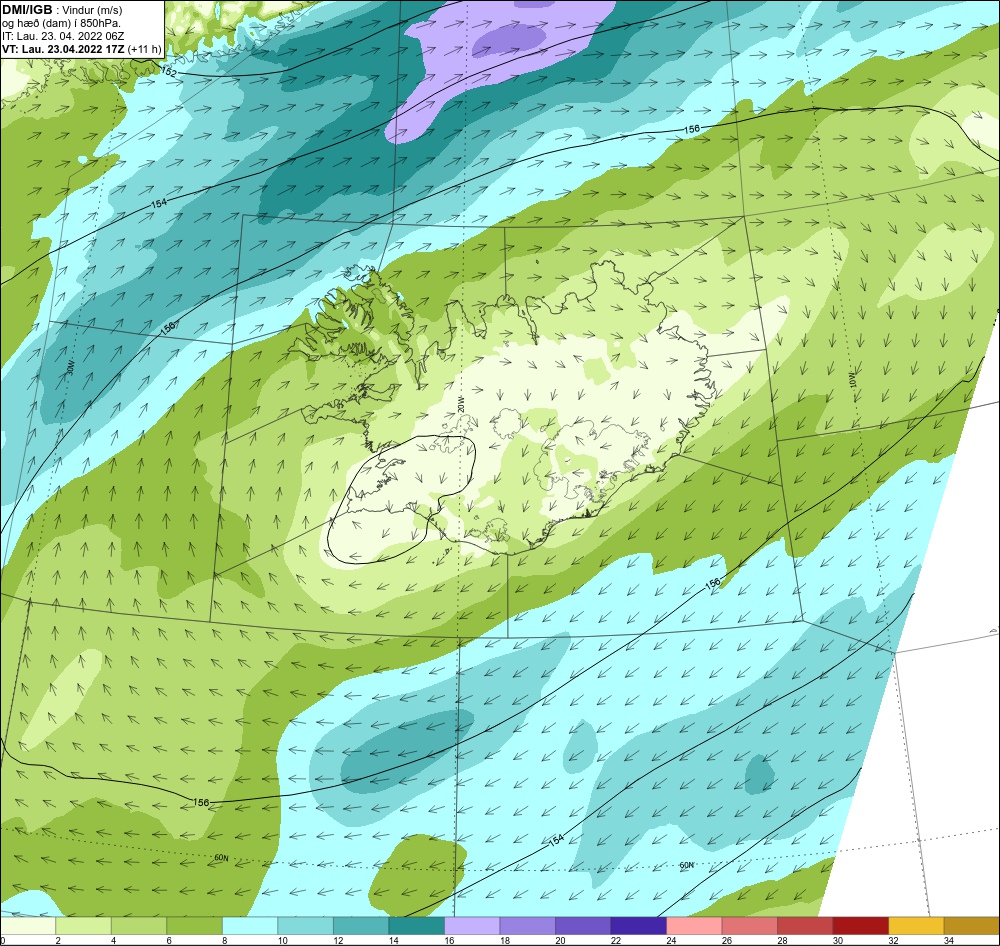Click the legend tick value "8"
Viewport: 1000px width, 946px height.
[224, 940]
